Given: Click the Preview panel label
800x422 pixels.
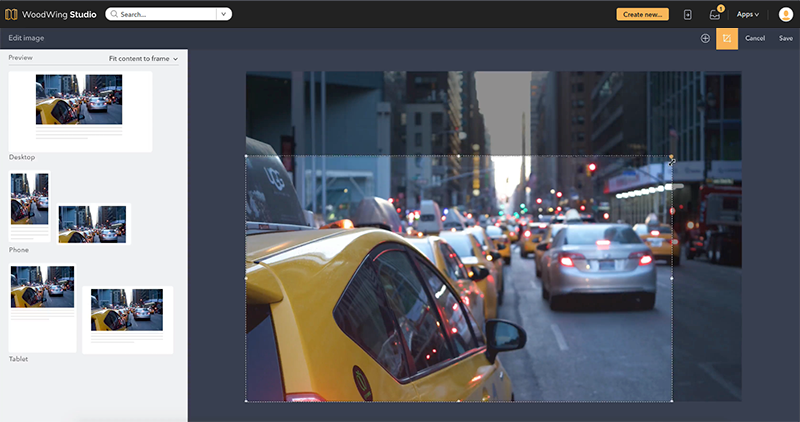Looking at the screenshot, I should pos(20,58).
